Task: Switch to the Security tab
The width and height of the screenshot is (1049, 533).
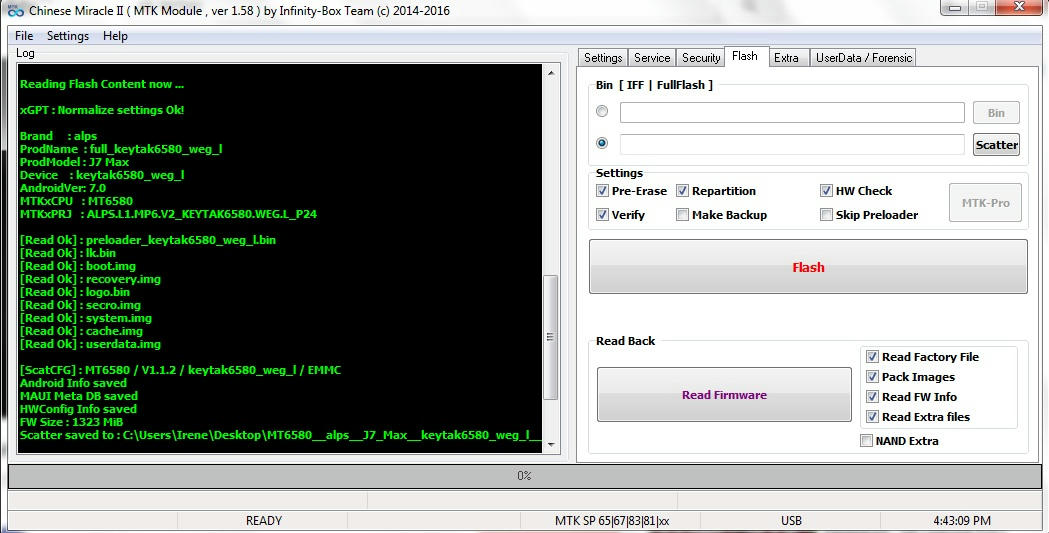Action: click(x=700, y=58)
